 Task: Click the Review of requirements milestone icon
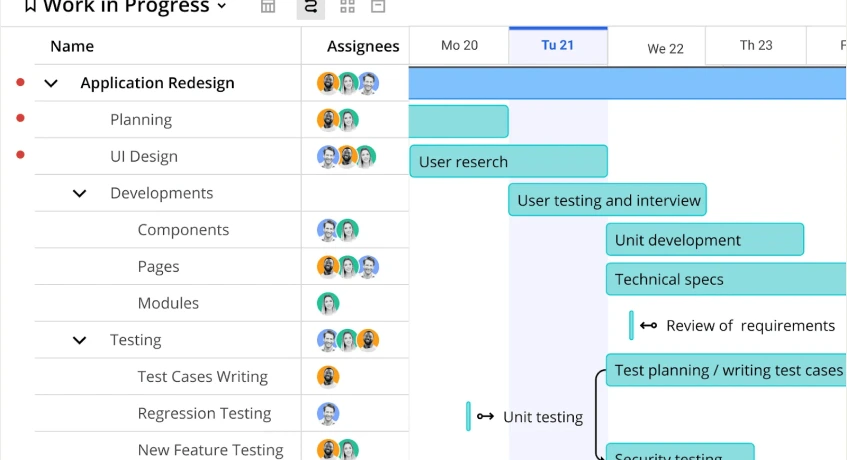pyautogui.click(x=648, y=326)
